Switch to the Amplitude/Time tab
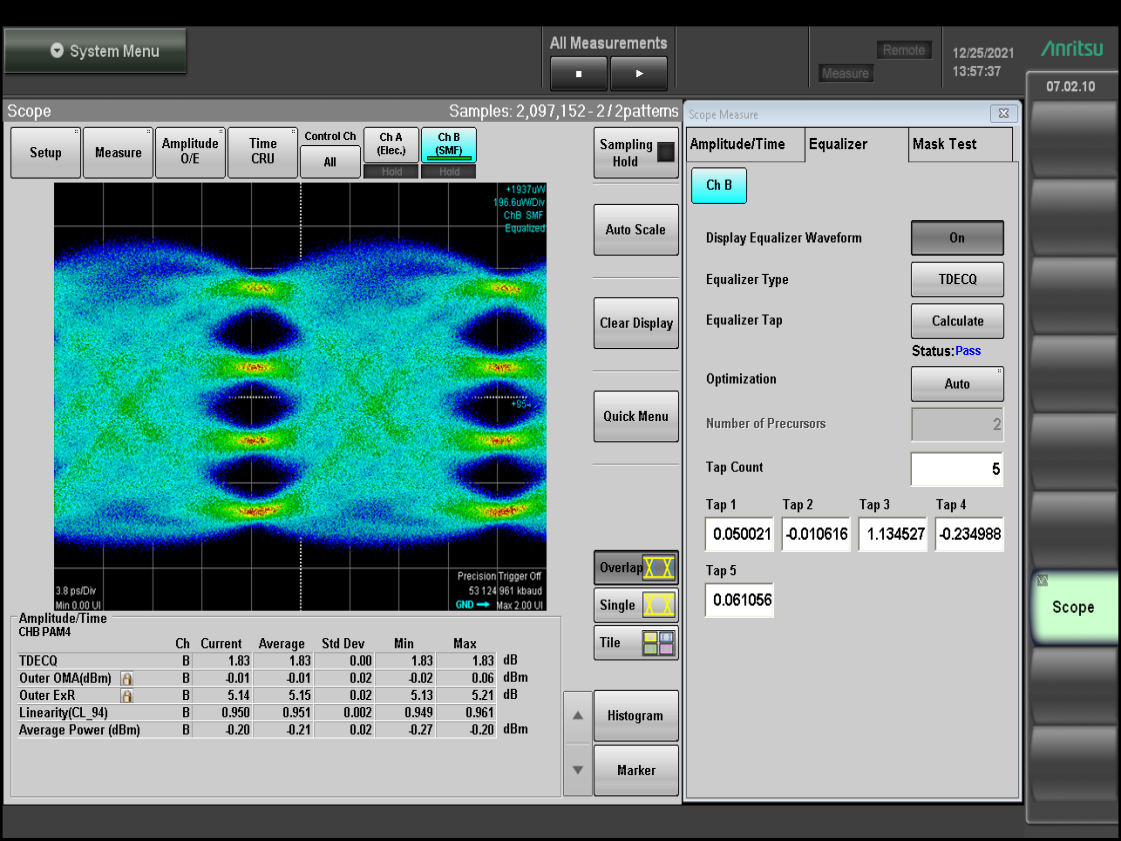Screen dimensions: 1121x841 743,144
